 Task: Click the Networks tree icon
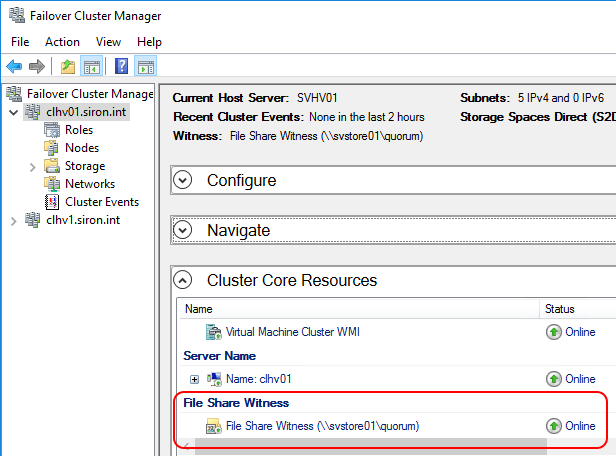(52, 184)
